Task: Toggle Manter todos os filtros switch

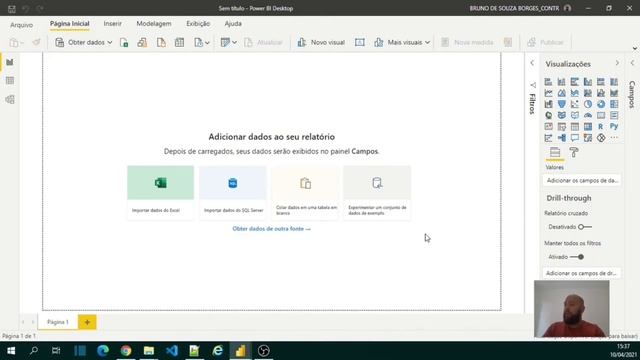Action: pos(577,257)
